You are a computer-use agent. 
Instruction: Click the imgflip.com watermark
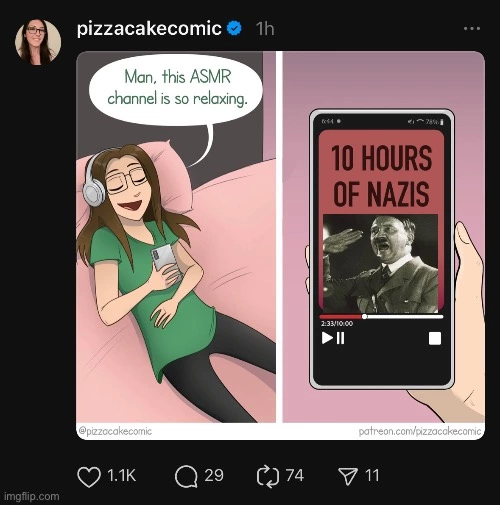click(x=32, y=497)
